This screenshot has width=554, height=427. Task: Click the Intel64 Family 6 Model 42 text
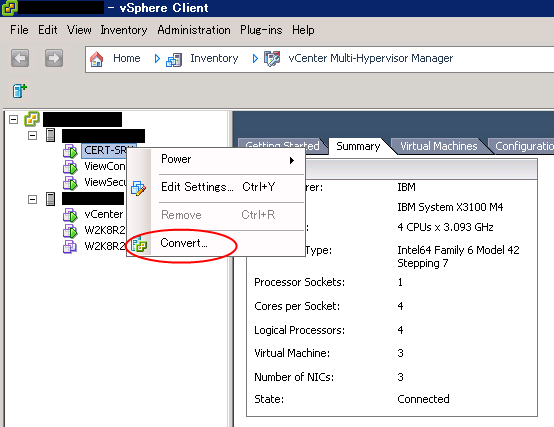tap(458, 250)
